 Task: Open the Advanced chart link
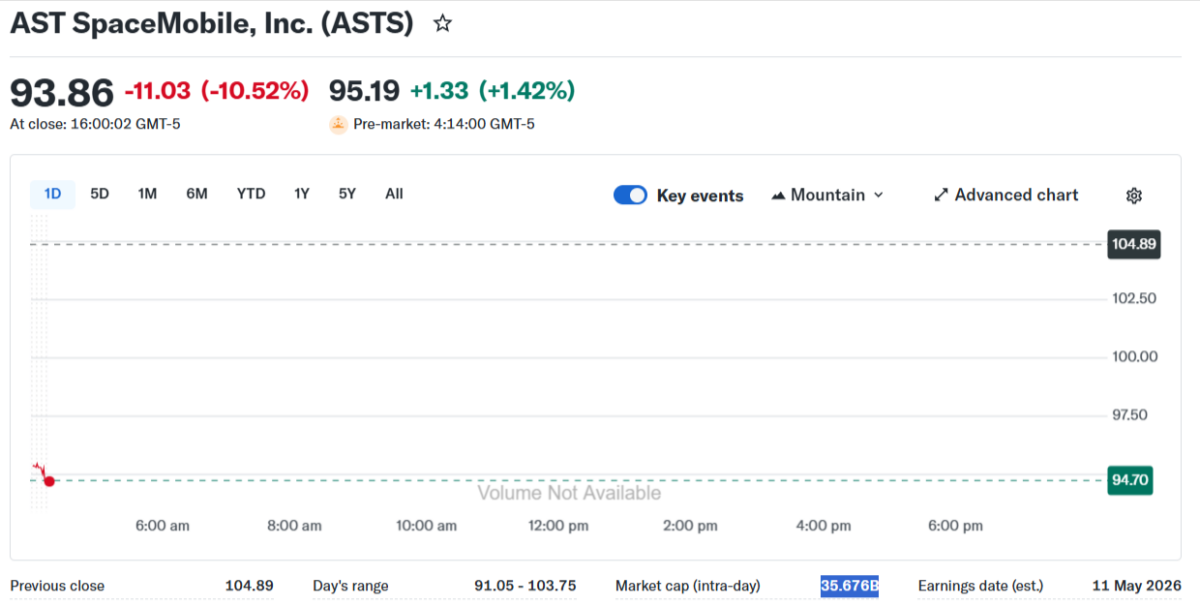1016,195
